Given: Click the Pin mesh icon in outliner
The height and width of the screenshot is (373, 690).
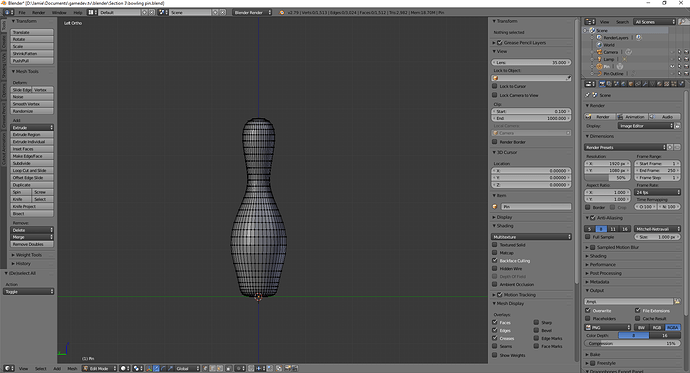Looking at the screenshot, I should pyautogui.click(x=599, y=66).
